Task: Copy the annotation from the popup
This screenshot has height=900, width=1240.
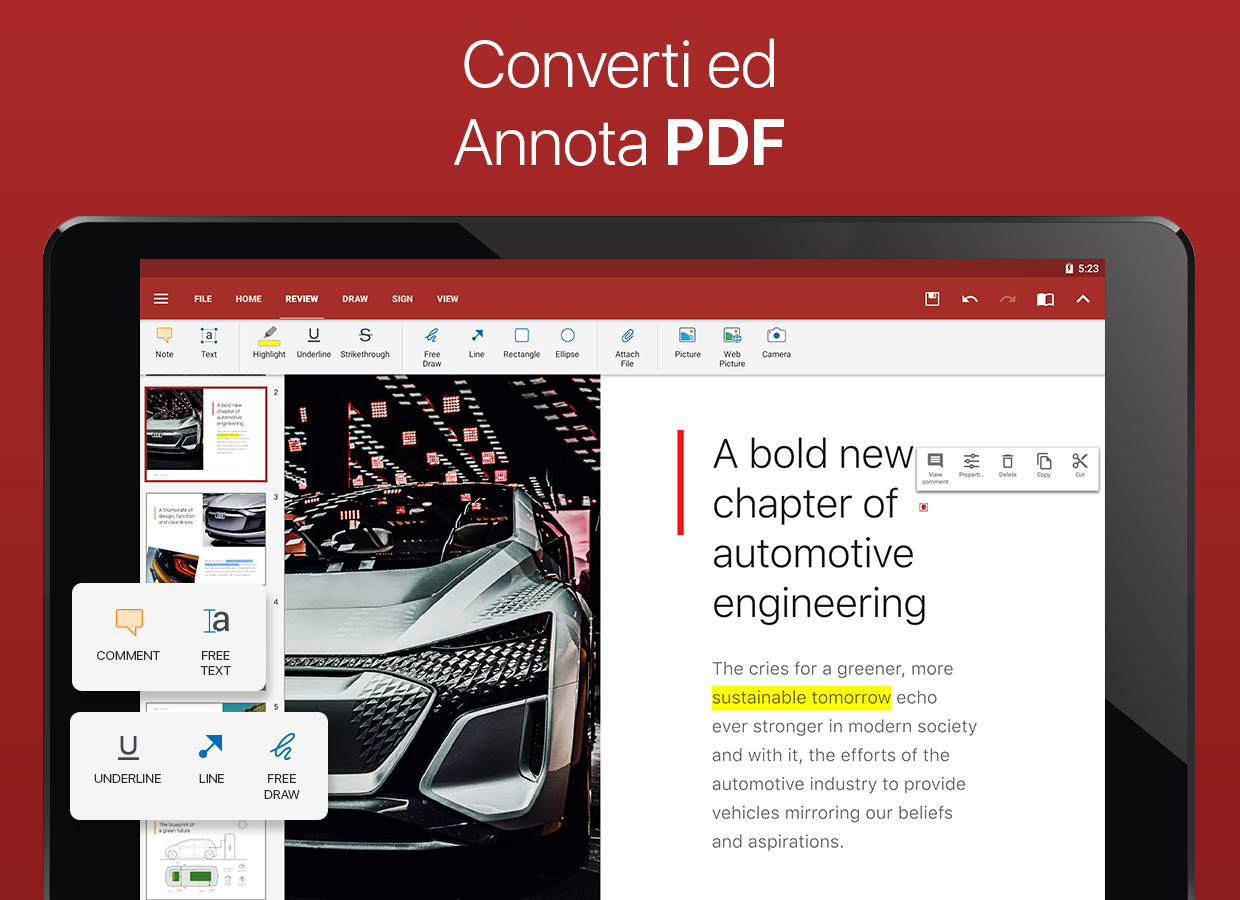Action: pos(1044,466)
